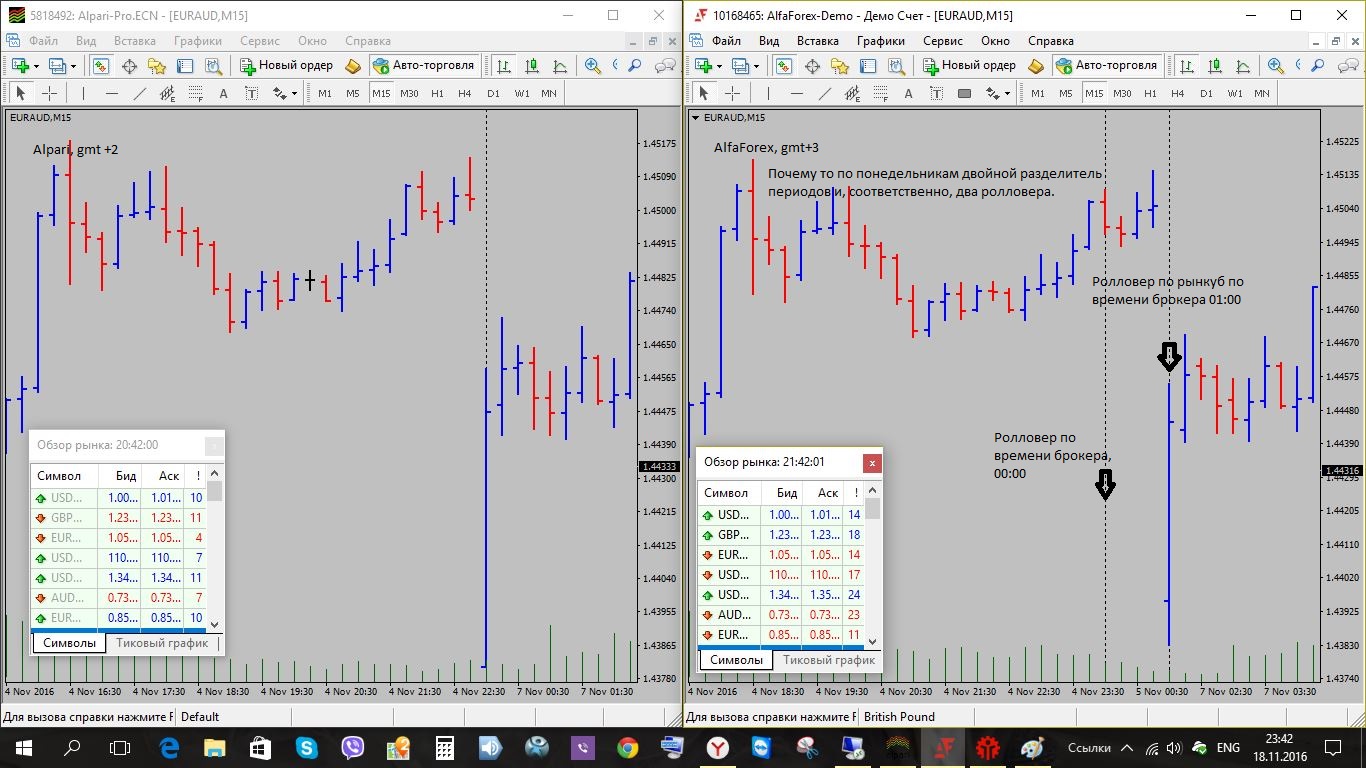
Task: Toggle Авто-торговля in the Alpari window
Action: (x=423, y=66)
